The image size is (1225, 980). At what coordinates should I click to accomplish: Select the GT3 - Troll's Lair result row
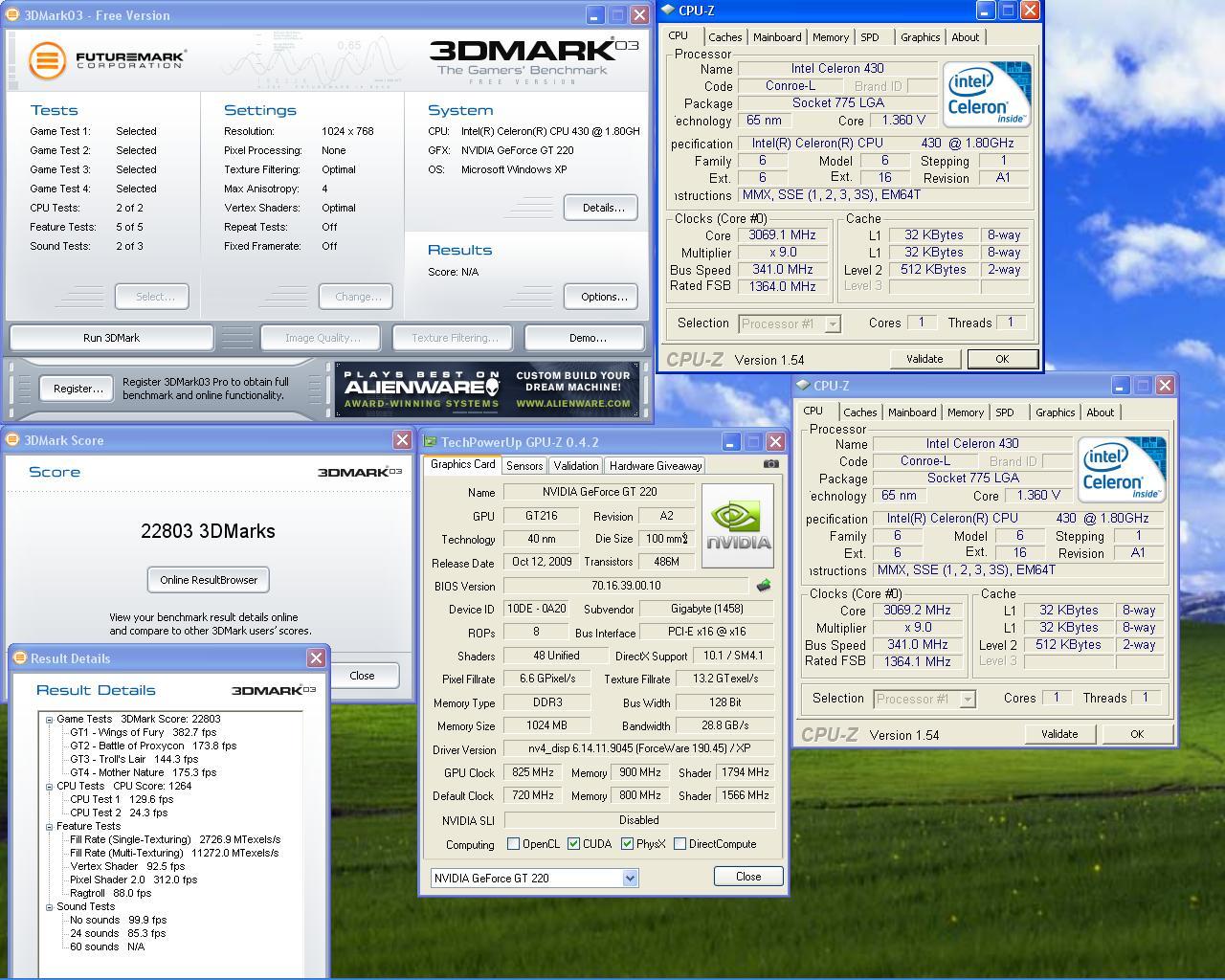point(134,759)
